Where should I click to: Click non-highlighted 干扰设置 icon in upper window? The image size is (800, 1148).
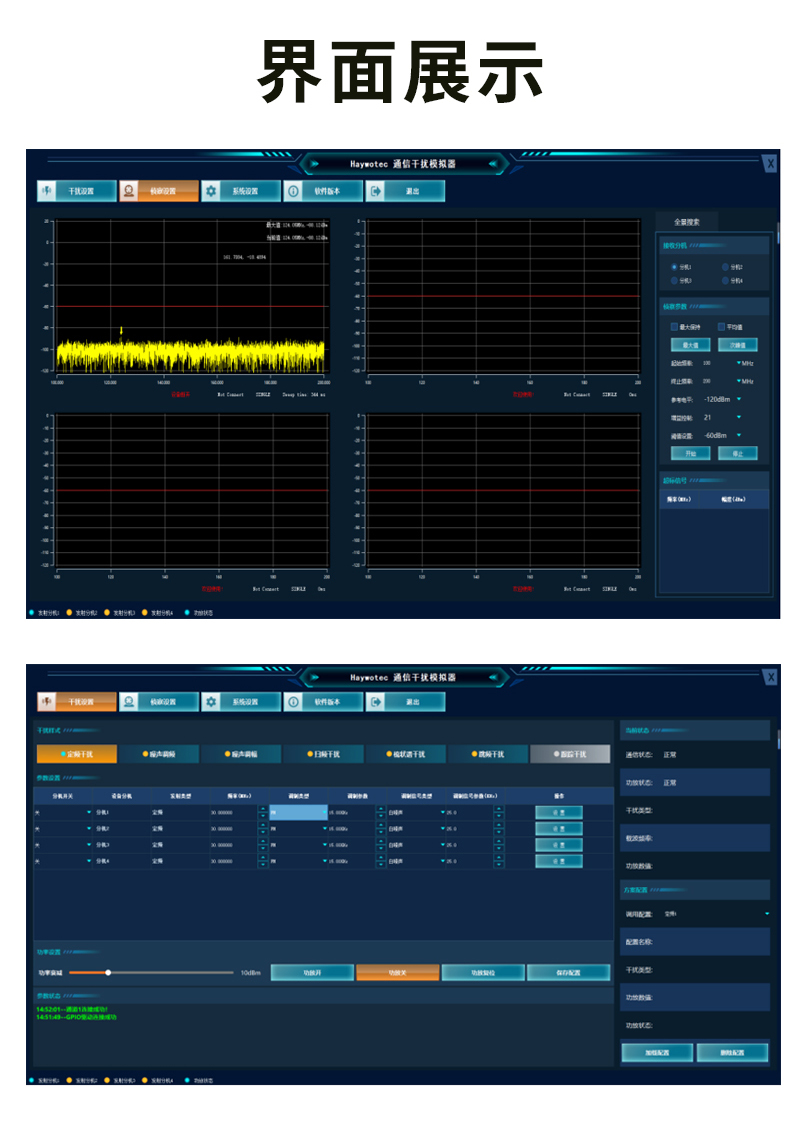pos(48,191)
